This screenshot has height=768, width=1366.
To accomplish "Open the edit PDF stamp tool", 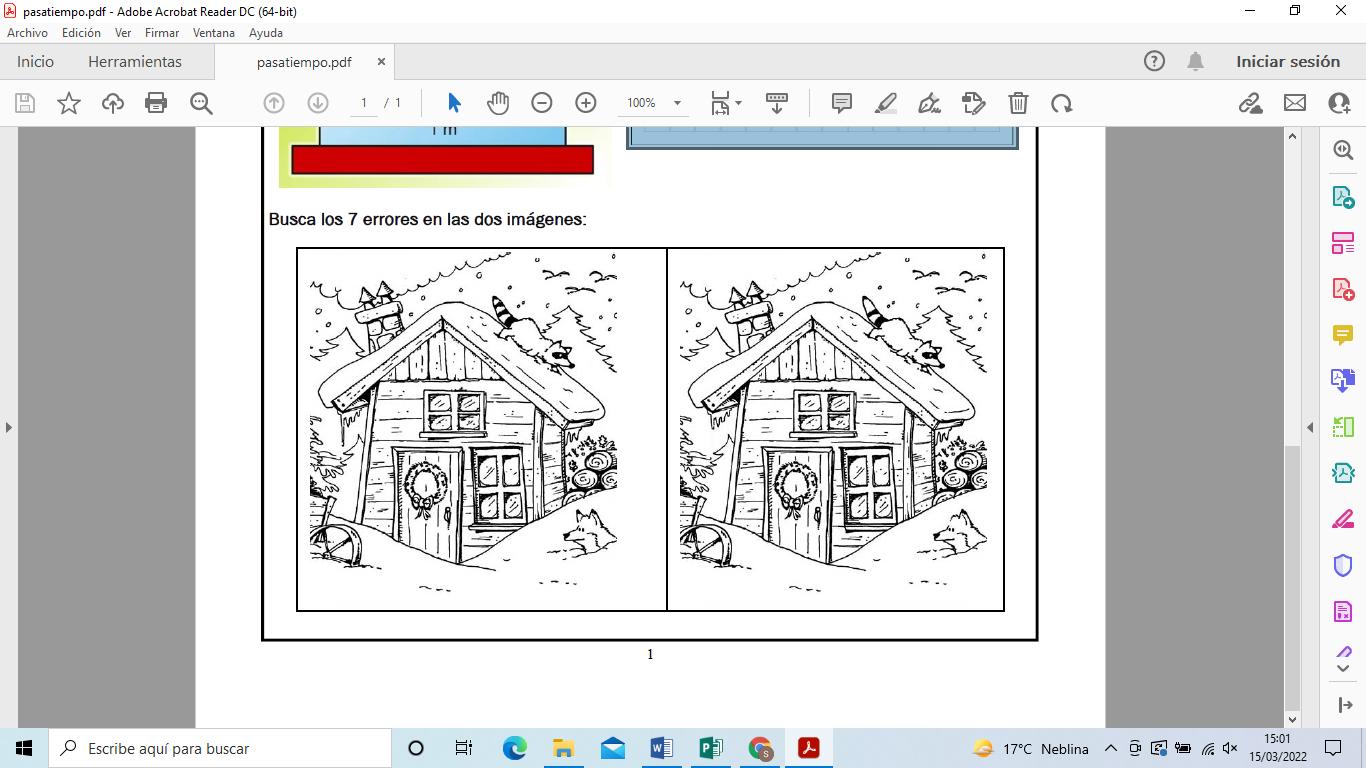I will pos(973,103).
